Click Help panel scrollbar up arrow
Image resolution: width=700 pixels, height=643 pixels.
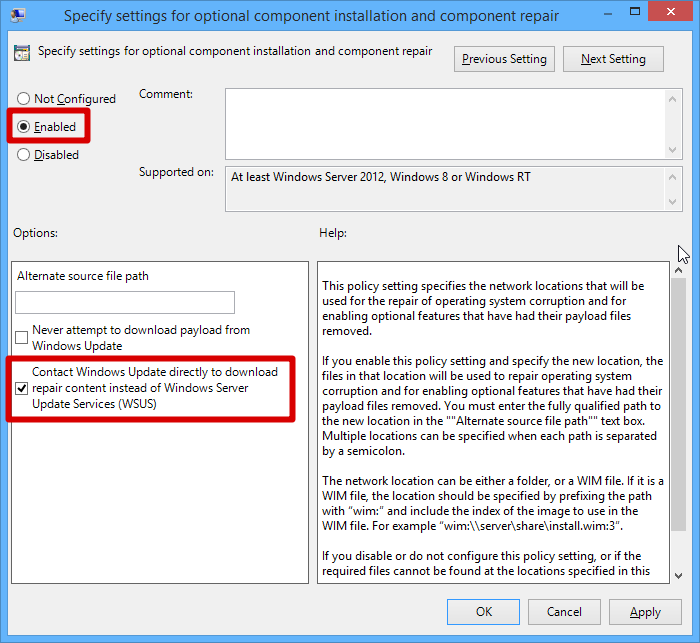pos(675,270)
